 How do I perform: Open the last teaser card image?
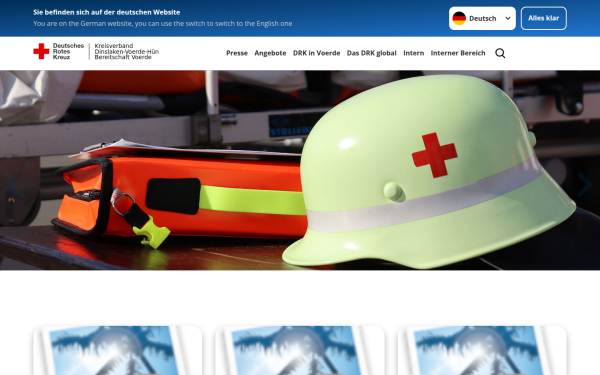coord(482,351)
